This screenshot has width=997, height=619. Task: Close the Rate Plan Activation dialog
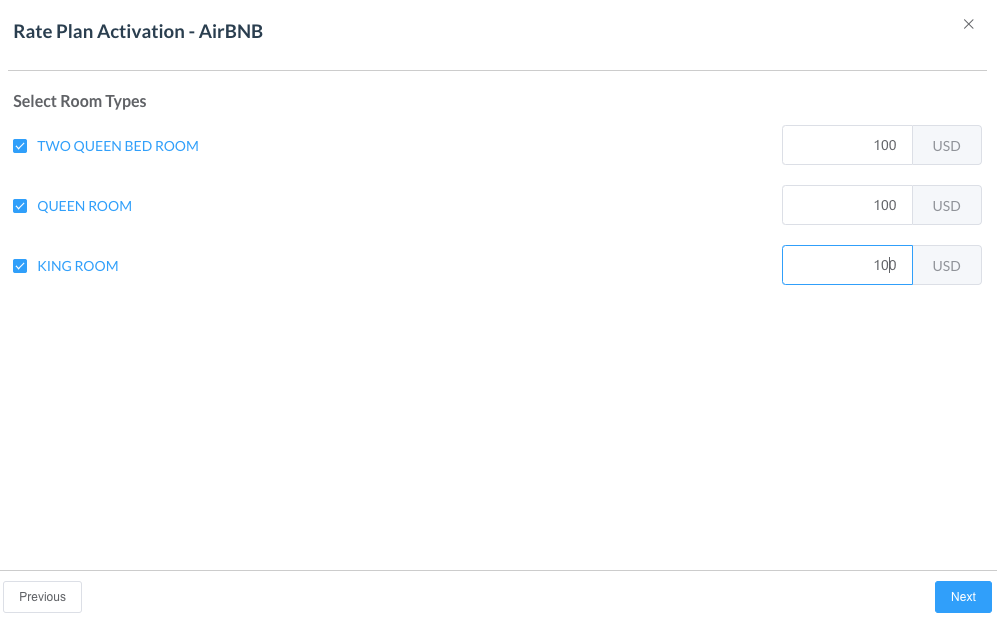[x=968, y=24]
